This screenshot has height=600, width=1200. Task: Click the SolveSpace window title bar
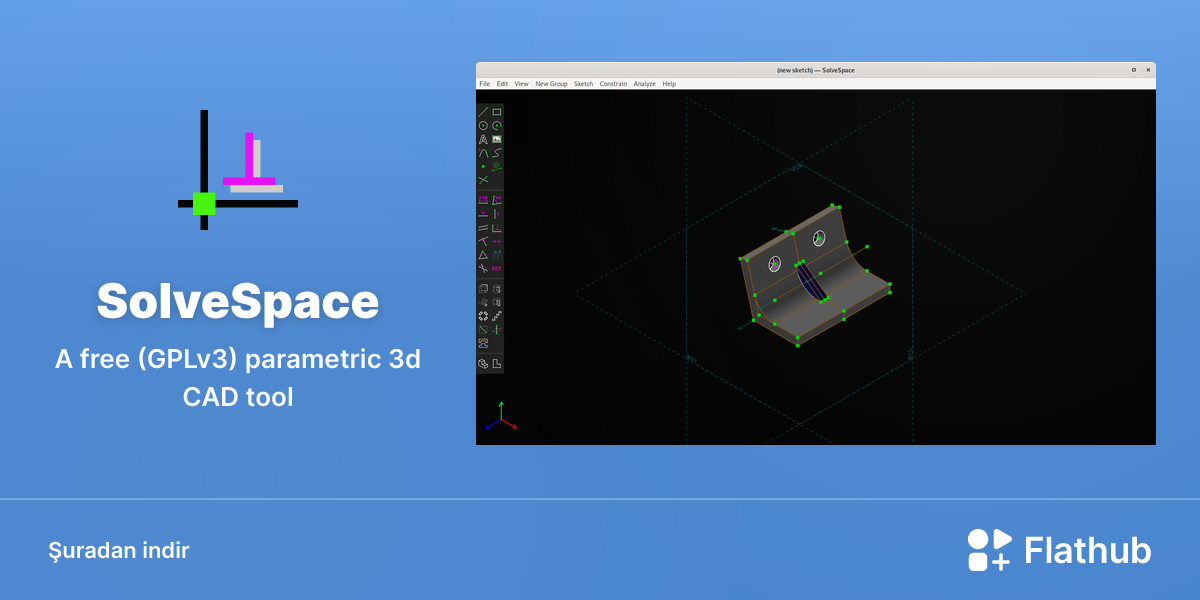(x=815, y=70)
